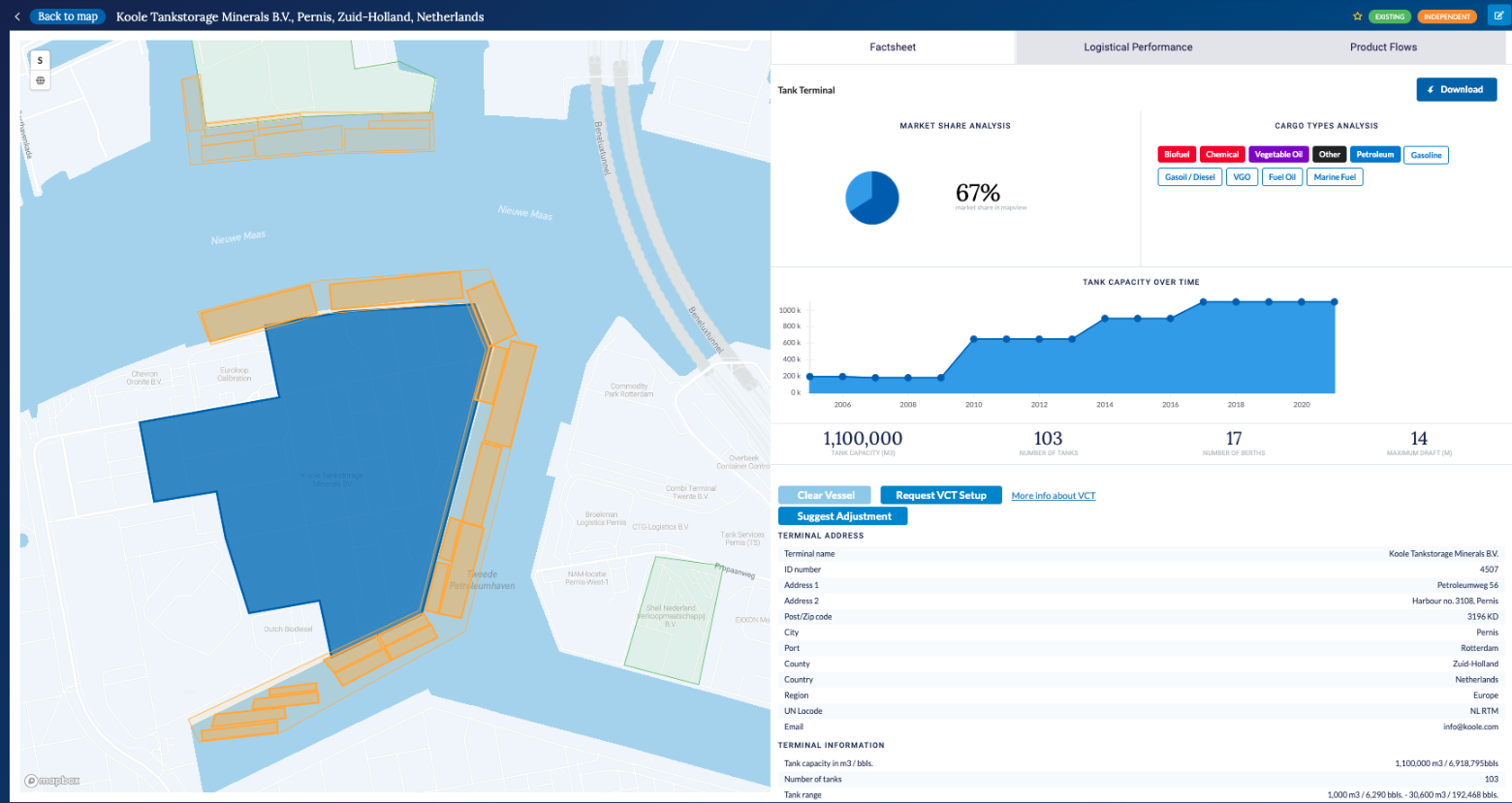Toggle the Vegetable Oil cargo tag
This screenshot has width=1512, height=803.
(x=1278, y=155)
